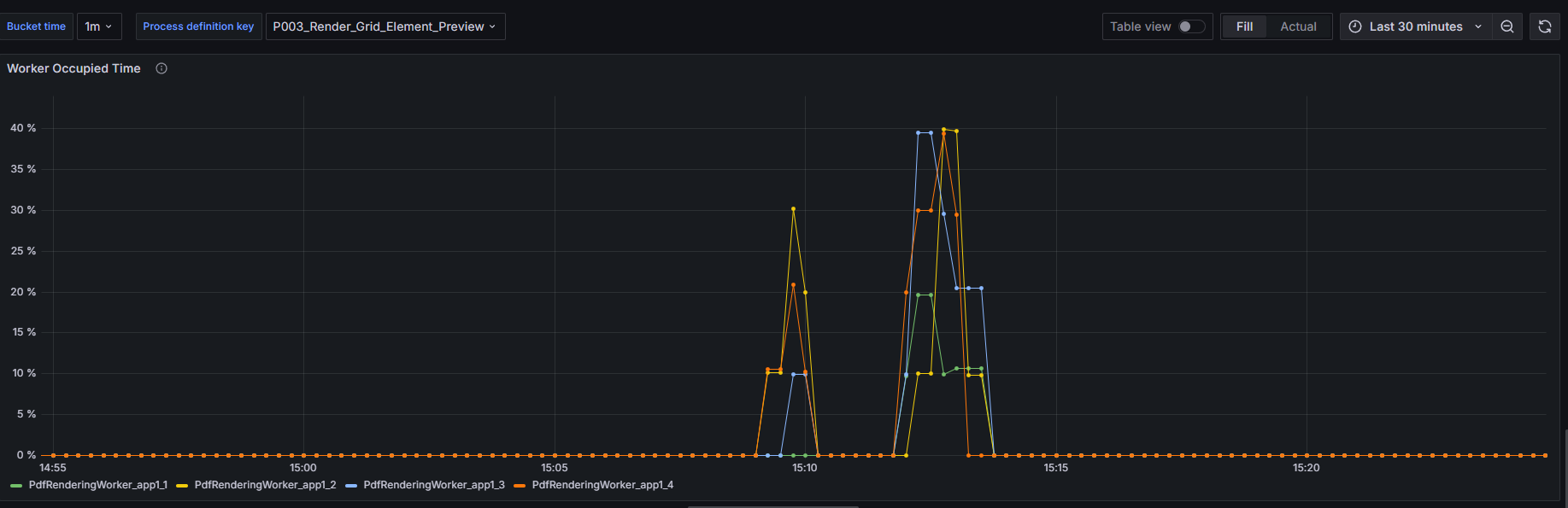Click orange color swatch for PdfRenderingWorker_app1_4
Viewport: 1568px width, 508px height.
click(x=520, y=486)
